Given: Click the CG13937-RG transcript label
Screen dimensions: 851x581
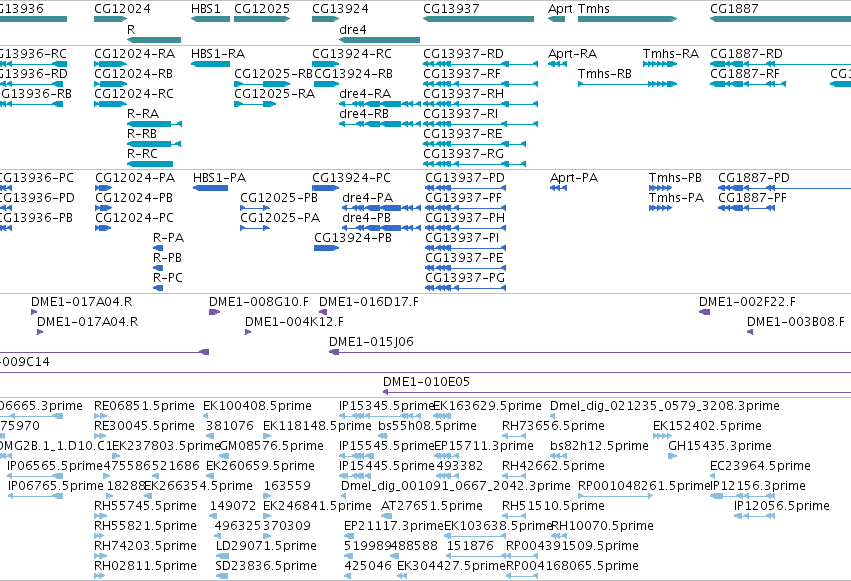Looking at the screenshot, I should tap(463, 154).
